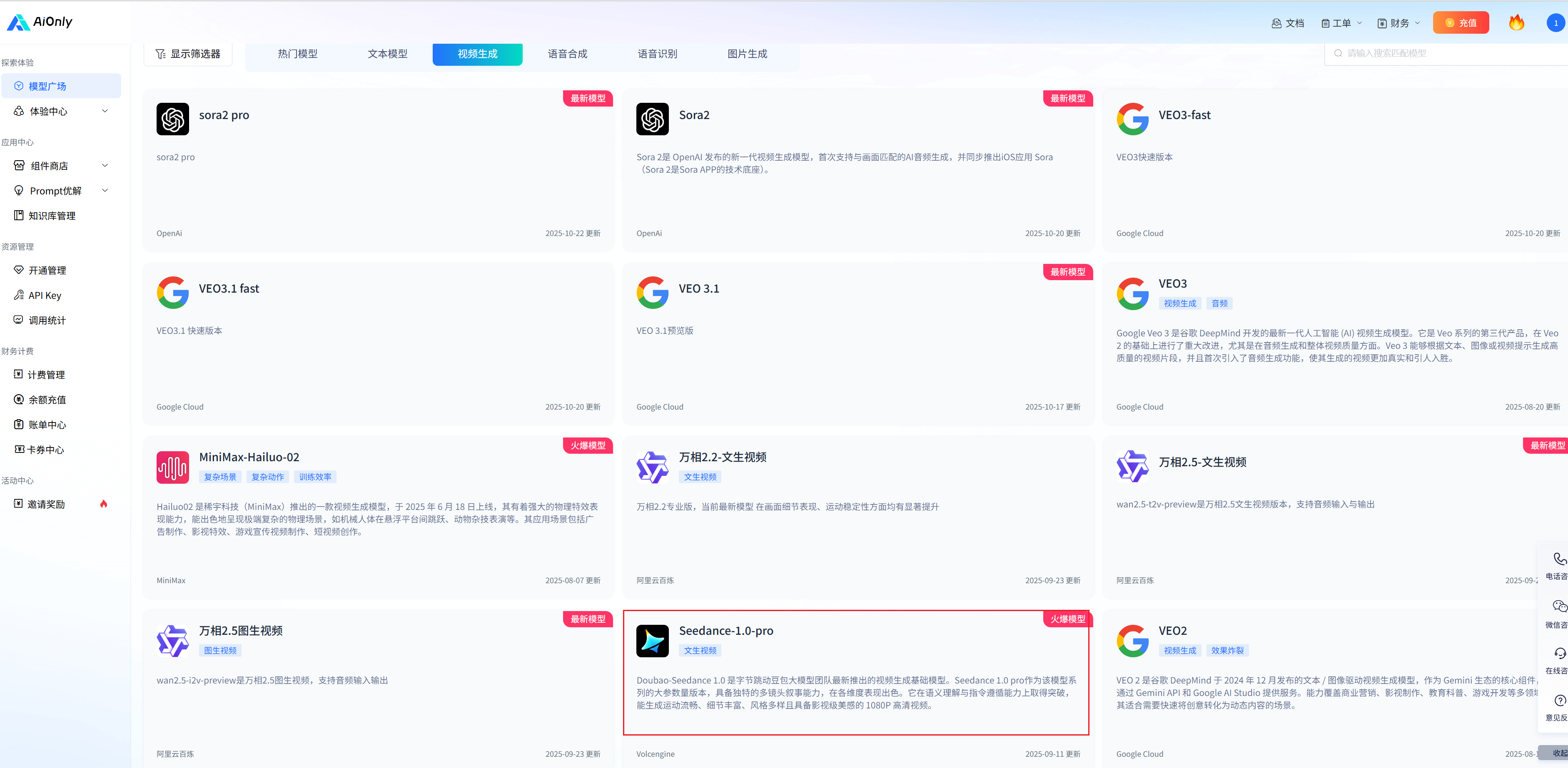This screenshot has width=1568, height=768.
Task: Click the orange 充值 recharge button
Action: pos(1460,23)
